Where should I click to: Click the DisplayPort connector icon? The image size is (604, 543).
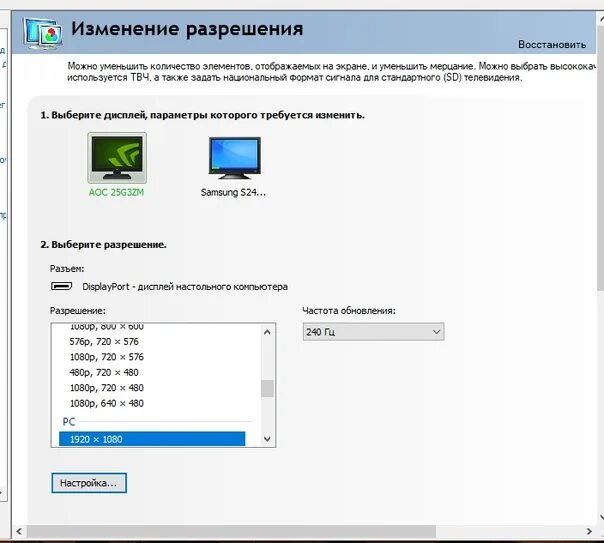click(x=61, y=287)
